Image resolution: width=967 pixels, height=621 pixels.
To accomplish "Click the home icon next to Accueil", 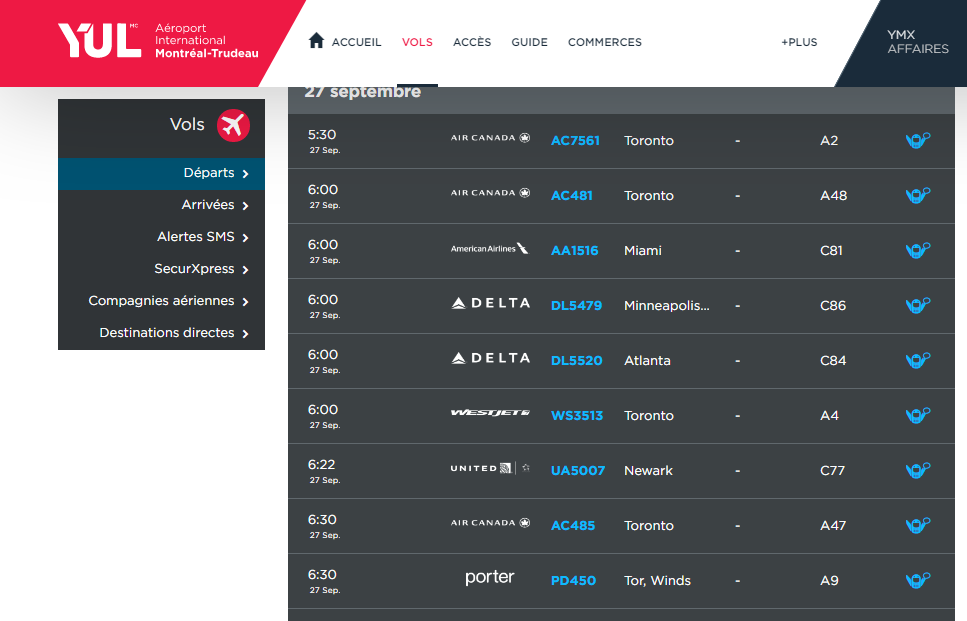I will click(x=317, y=41).
